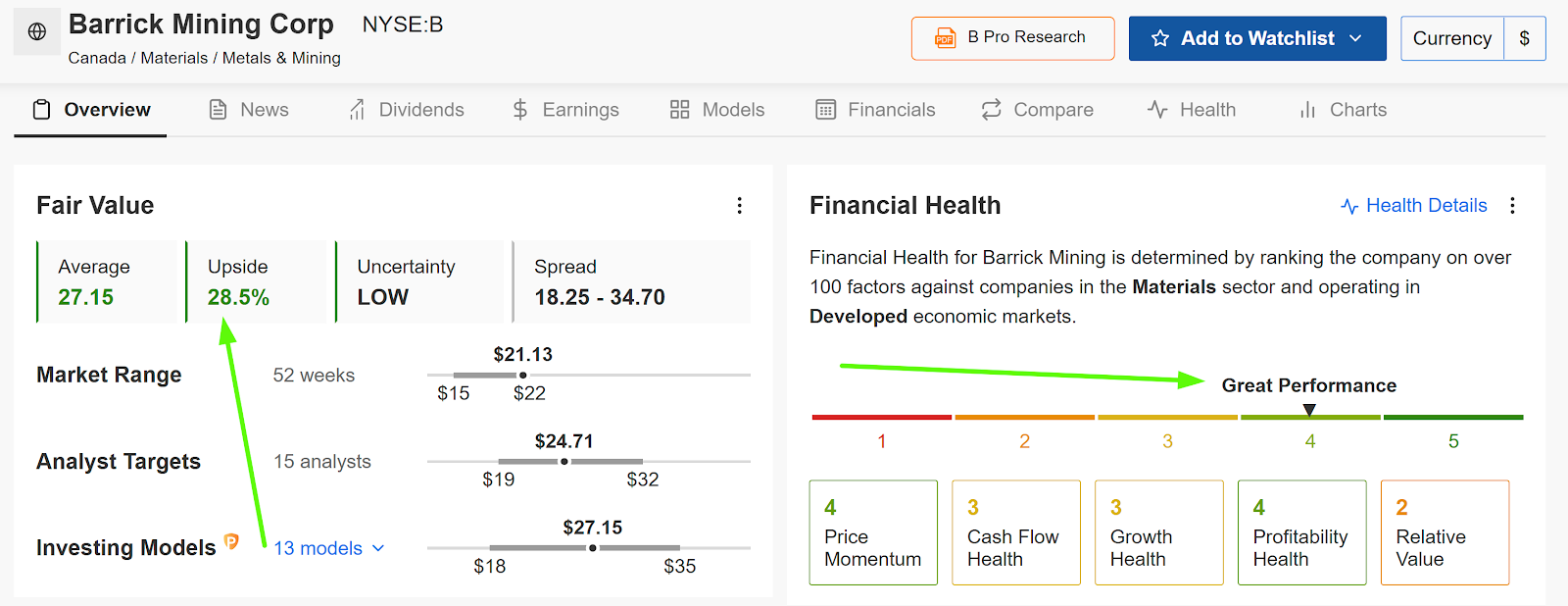Open the Financials tab
The image size is (1568, 606).
(875, 110)
